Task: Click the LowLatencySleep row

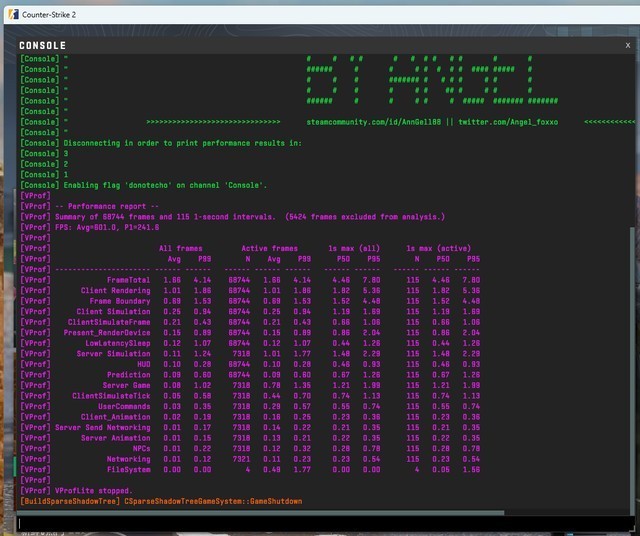Action: (x=118, y=343)
